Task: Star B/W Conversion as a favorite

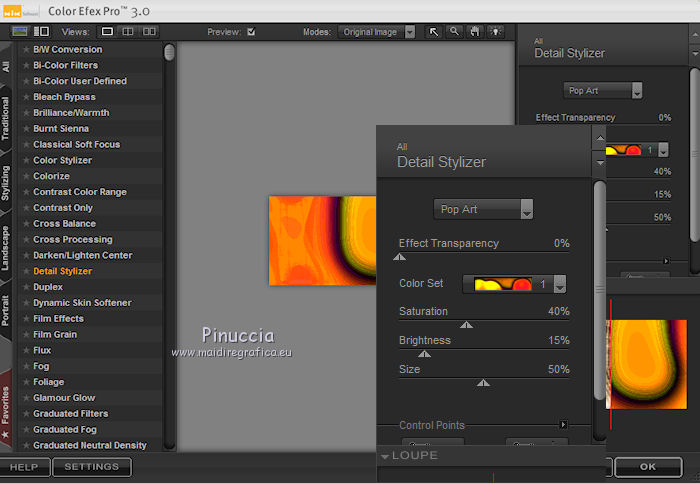Action: click(26, 50)
